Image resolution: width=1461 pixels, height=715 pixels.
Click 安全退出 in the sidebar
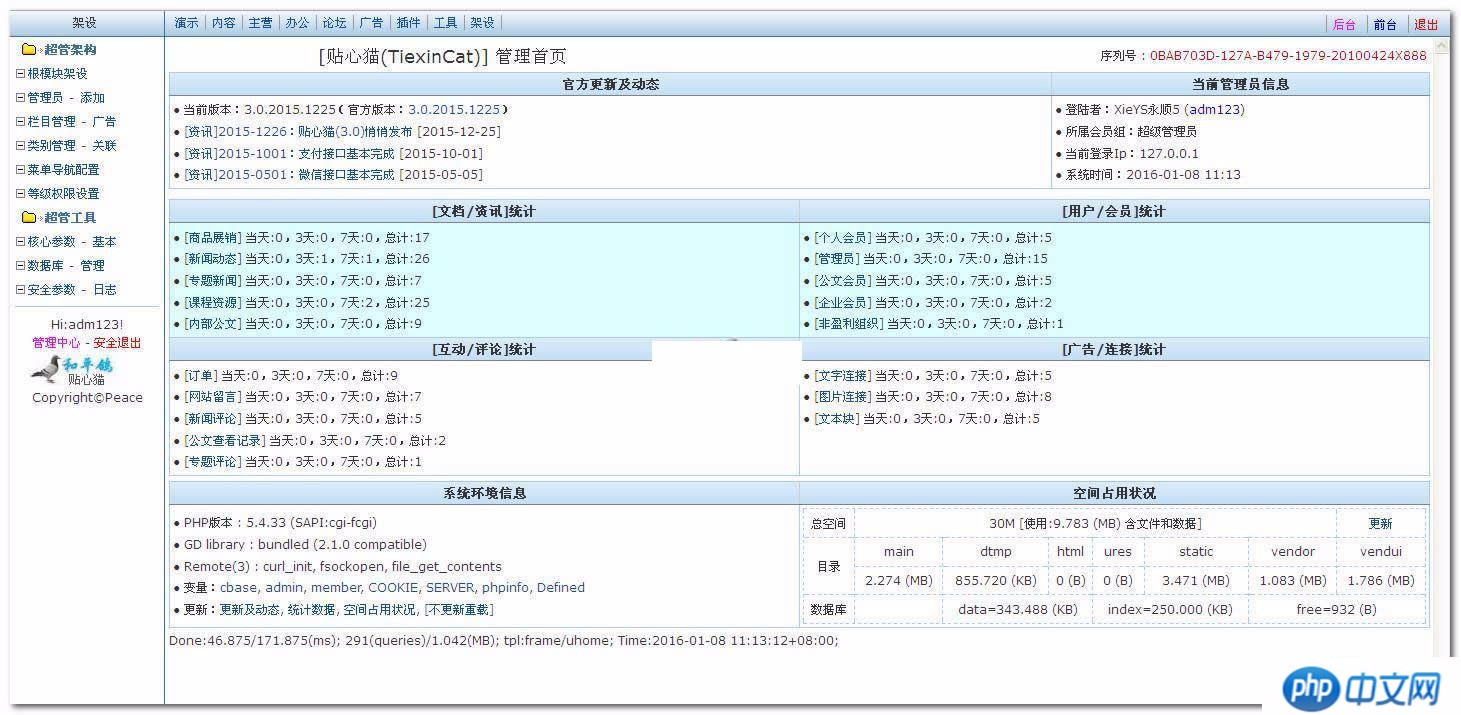pos(118,342)
